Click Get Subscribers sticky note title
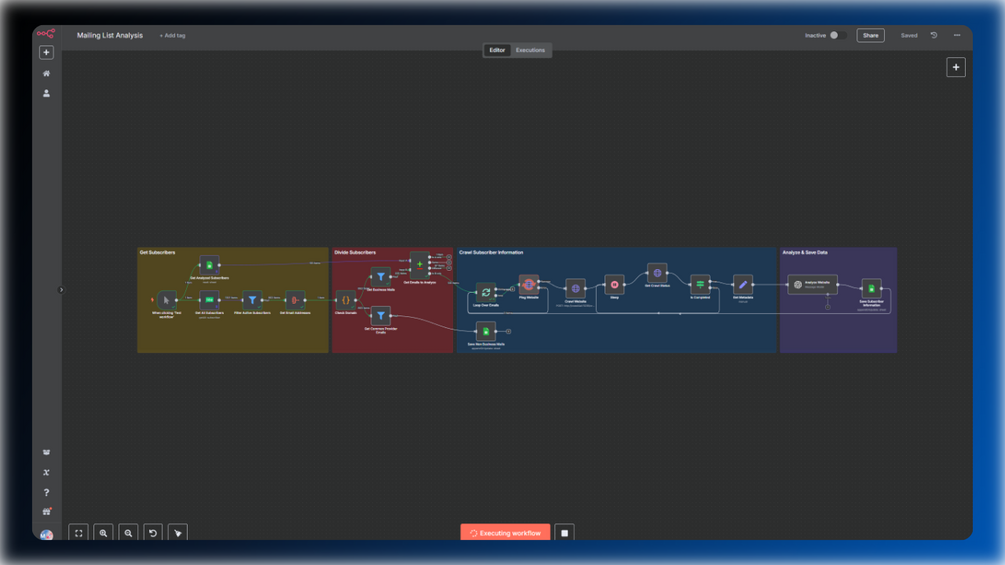Image resolution: width=1005 pixels, height=565 pixels. coord(158,252)
